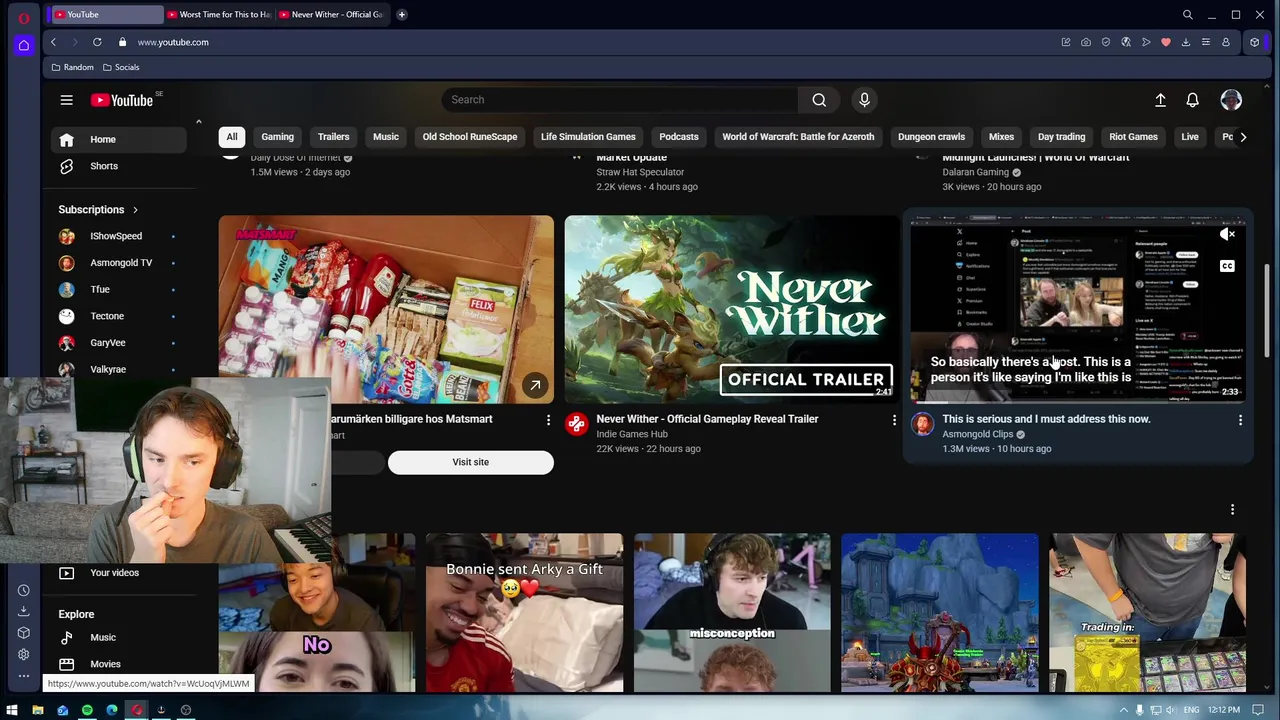1280x720 pixels.
Task: Open the Socials bookmarks folder
Action: point(121,67)
